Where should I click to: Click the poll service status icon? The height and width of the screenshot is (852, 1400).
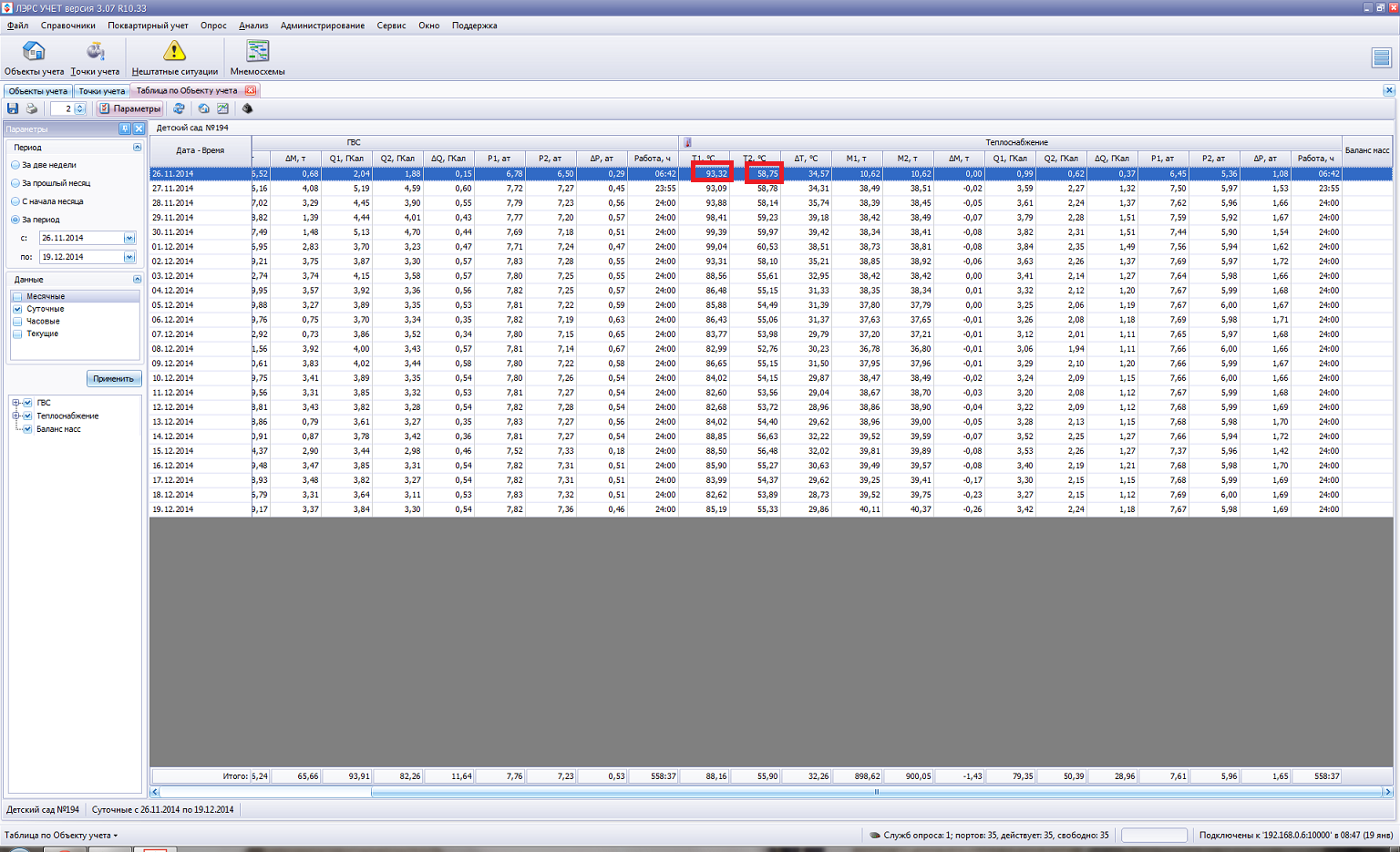875,835
